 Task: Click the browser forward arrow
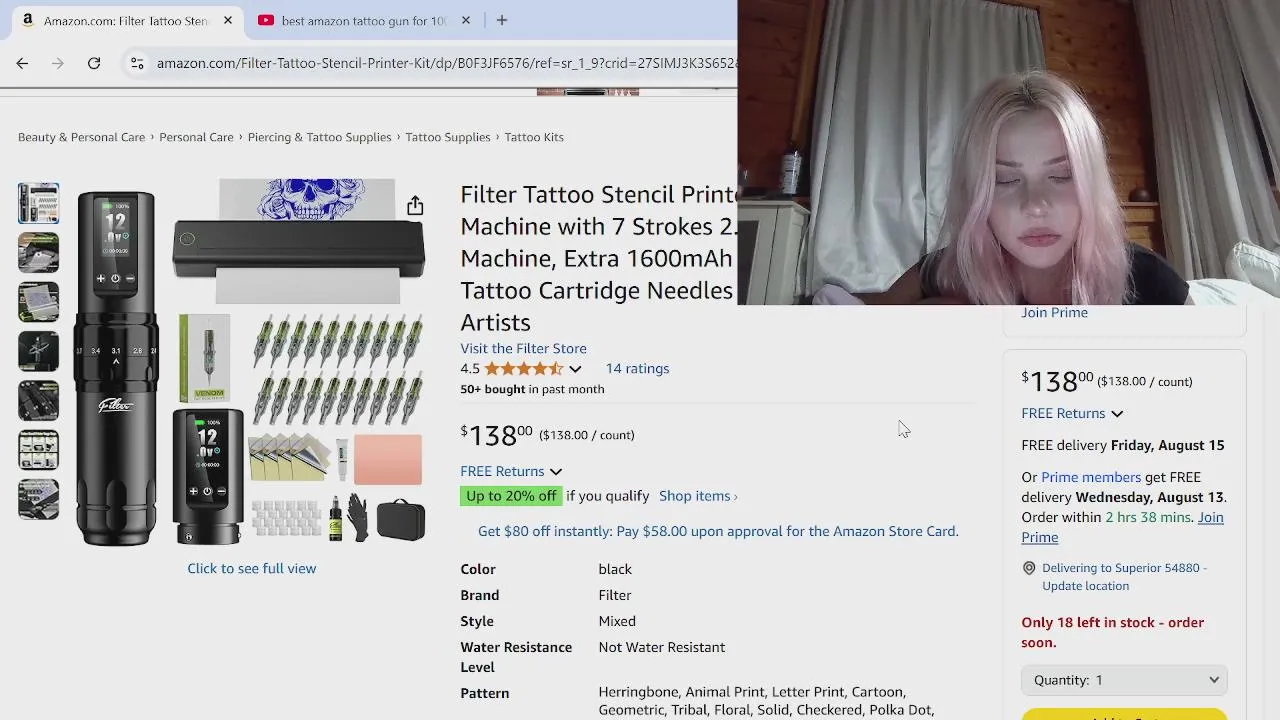pyautogui.click(x=58, y=63)
